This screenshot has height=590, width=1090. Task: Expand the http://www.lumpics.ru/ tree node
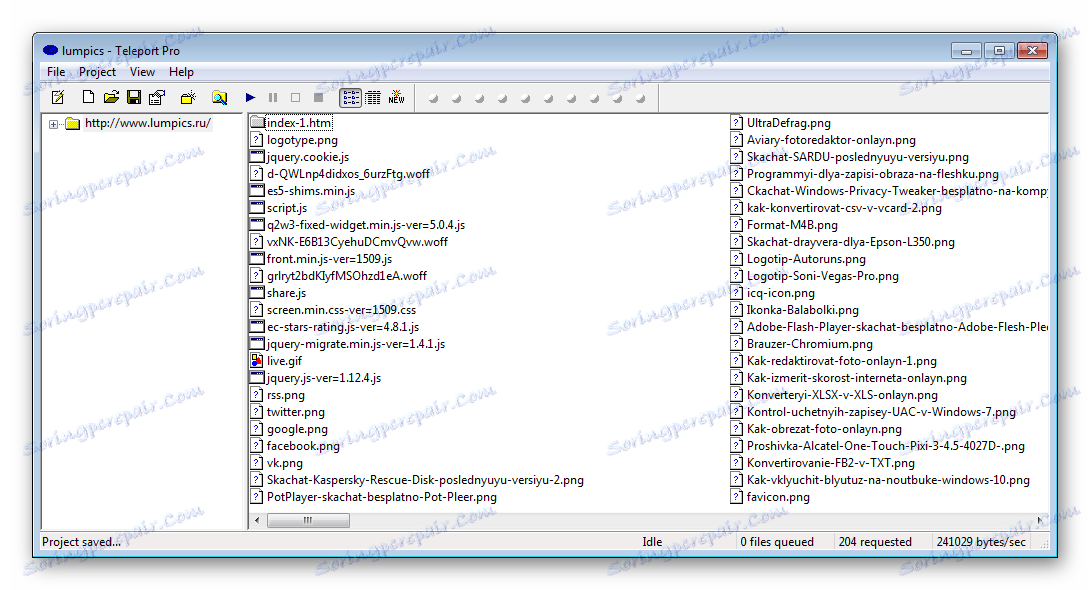click(x=54, y=124)
